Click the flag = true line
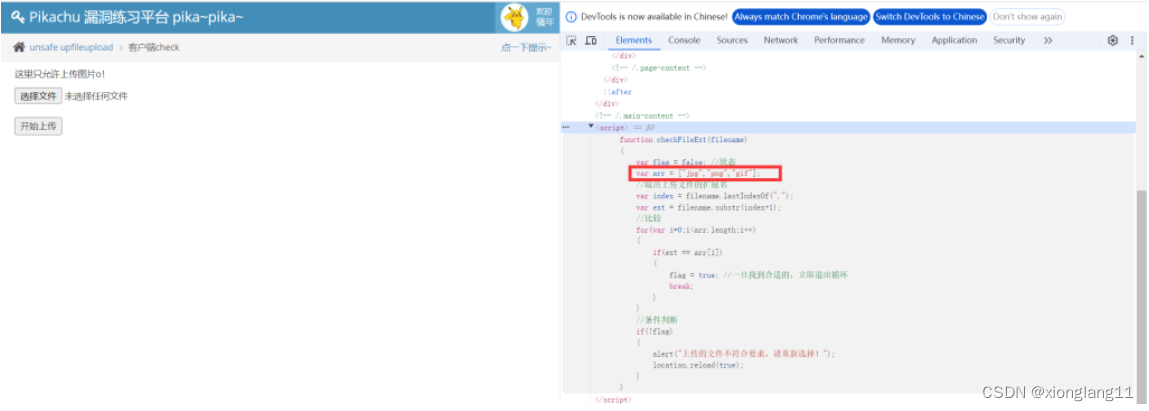The image size is (1149, 411). 758,275
